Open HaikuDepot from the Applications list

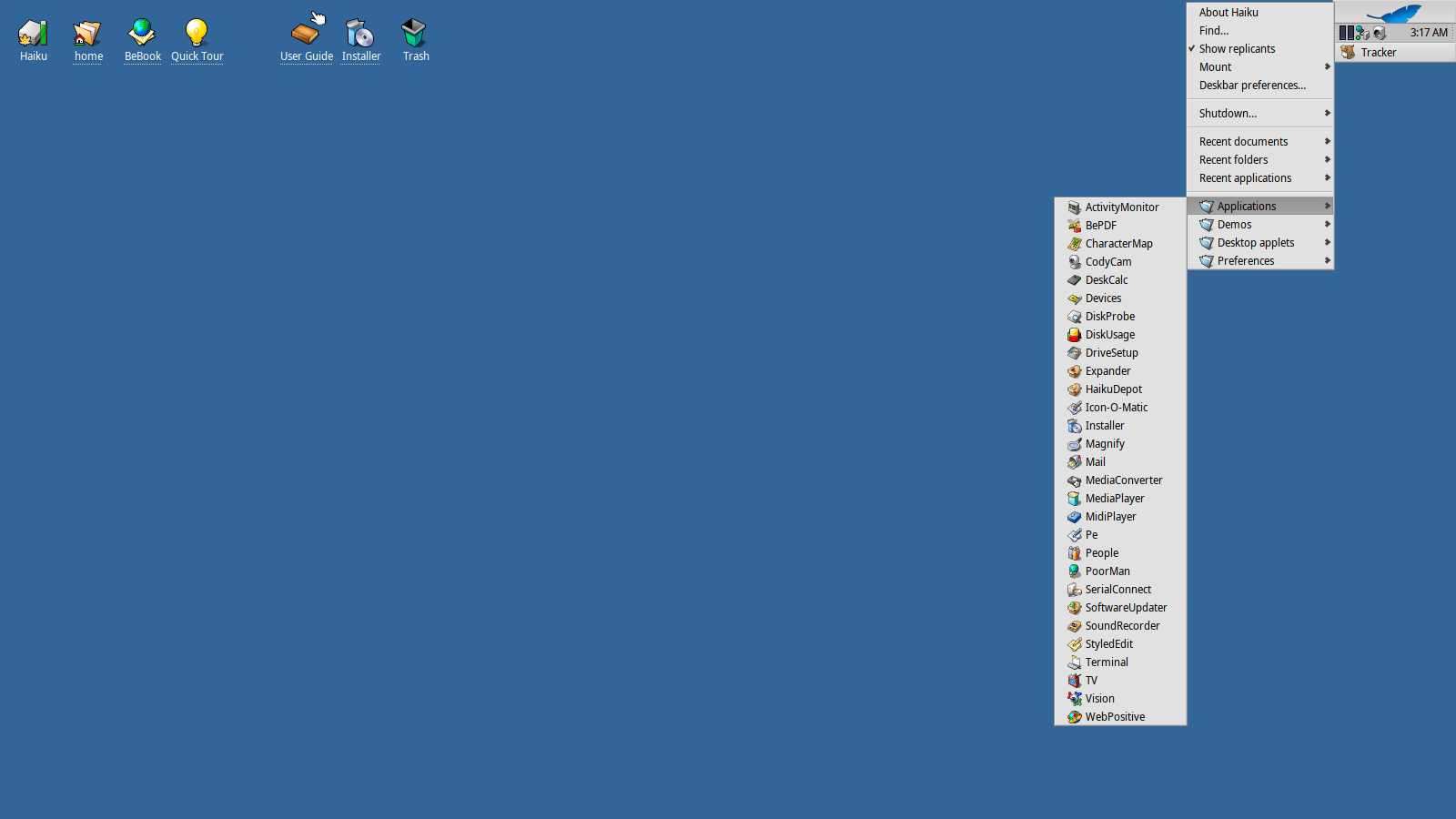pyautogui.click(x=1113, y=389)
